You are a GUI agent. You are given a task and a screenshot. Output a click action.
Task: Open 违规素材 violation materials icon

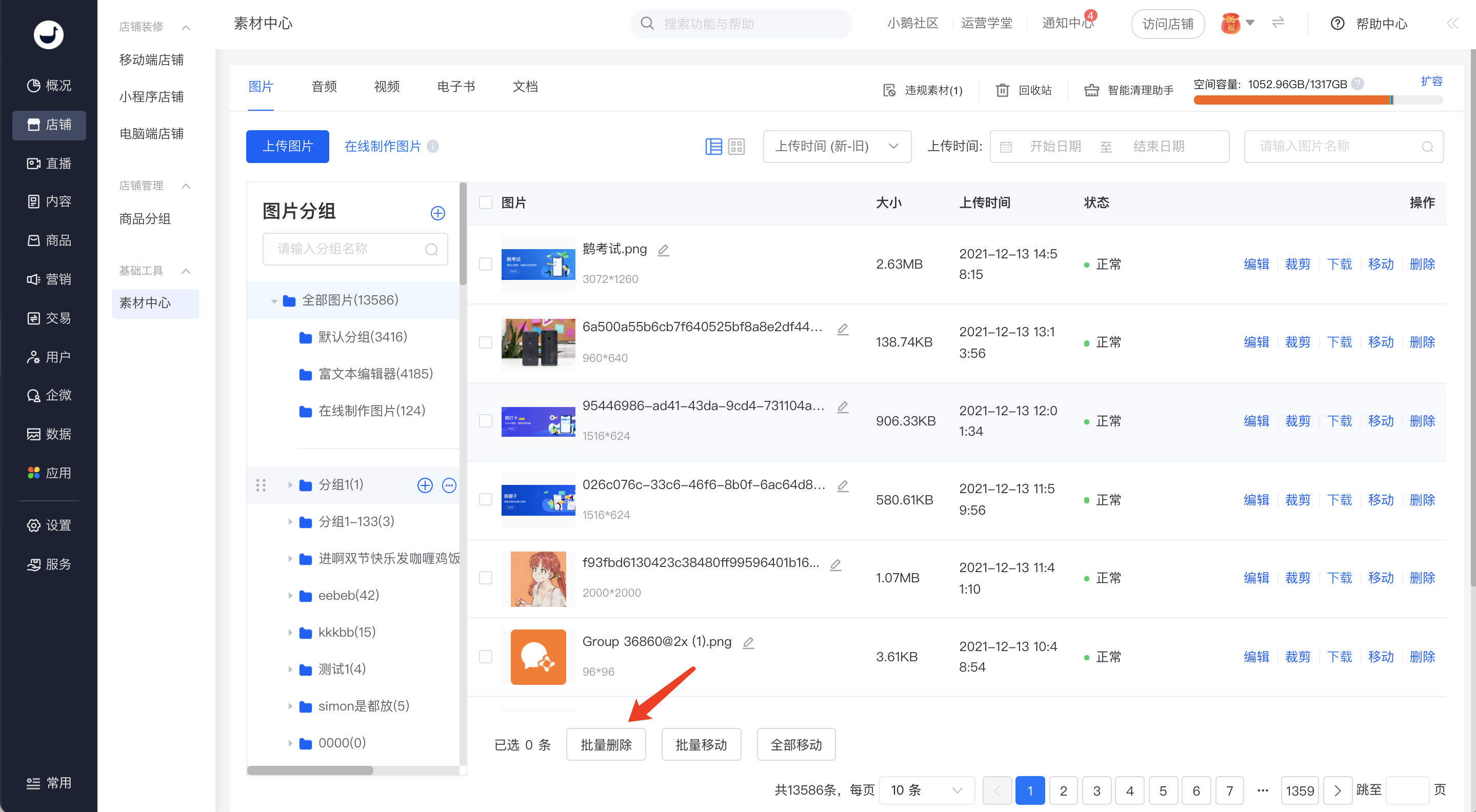[889, 90]
